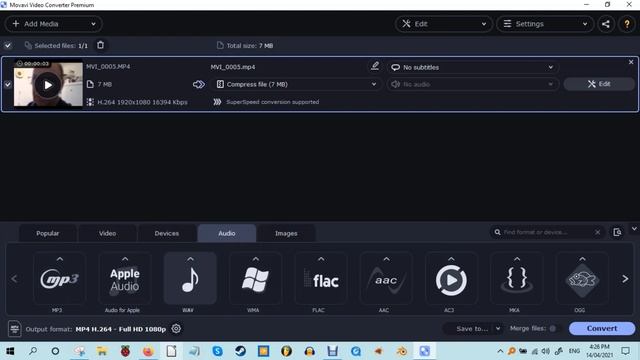Open the No audio track dropdown

pos(473,84)
